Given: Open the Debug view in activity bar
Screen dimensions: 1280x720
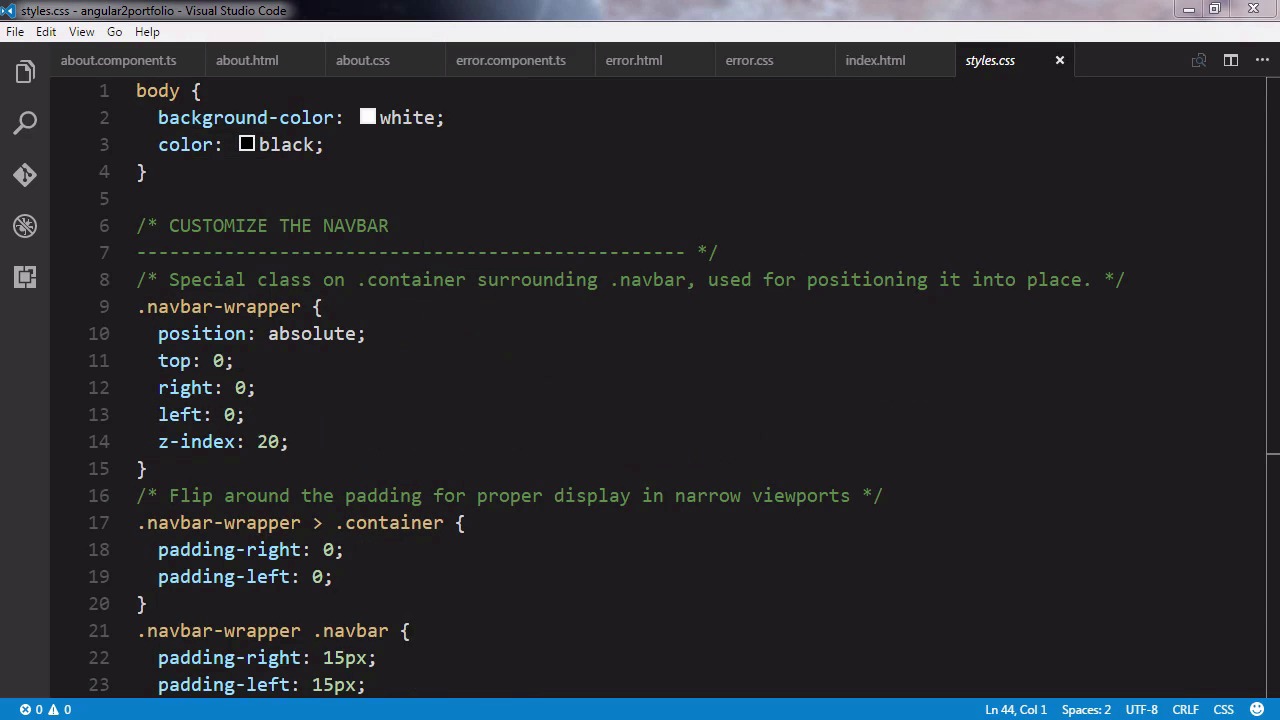Looking at the screenshot, I should tap(25, 226).
